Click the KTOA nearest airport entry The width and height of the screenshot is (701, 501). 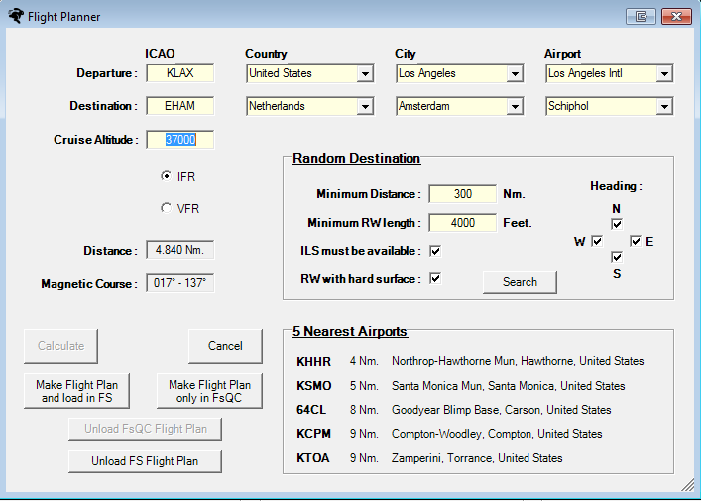click(429, 458)
